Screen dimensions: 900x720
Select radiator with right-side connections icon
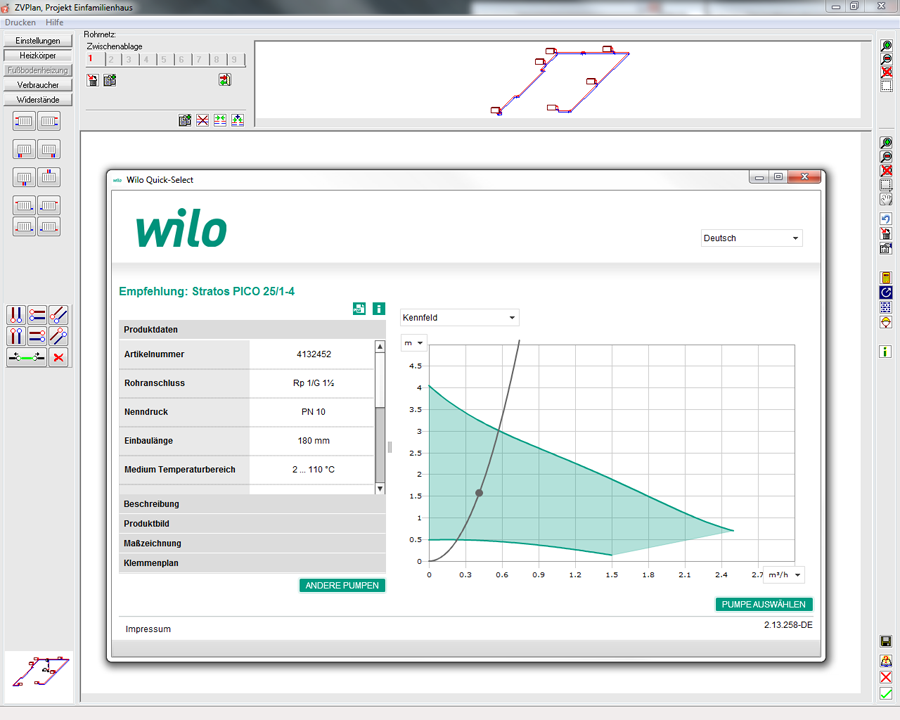point(49,121)
